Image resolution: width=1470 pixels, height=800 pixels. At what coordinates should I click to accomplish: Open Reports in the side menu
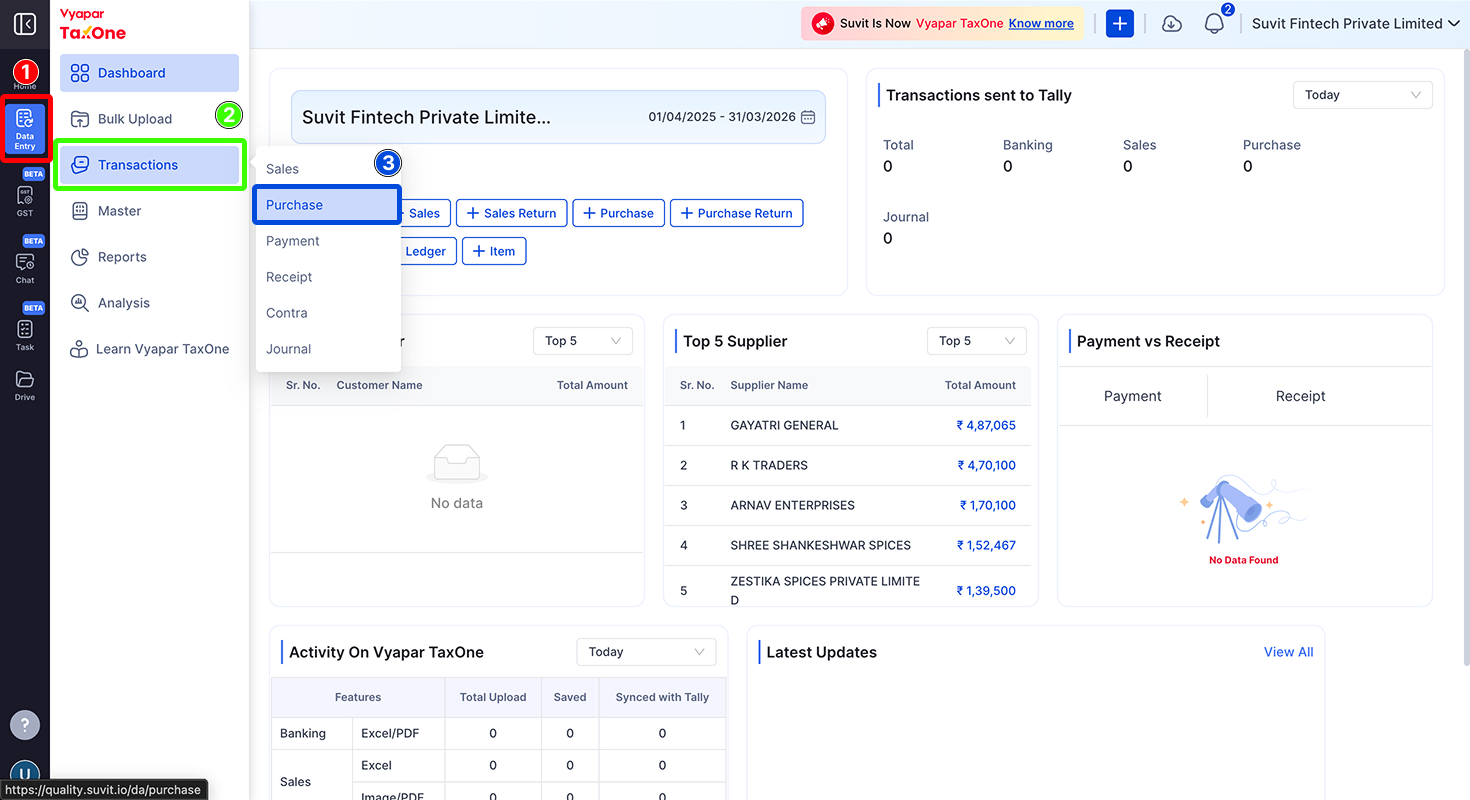[x=149, y=257]
